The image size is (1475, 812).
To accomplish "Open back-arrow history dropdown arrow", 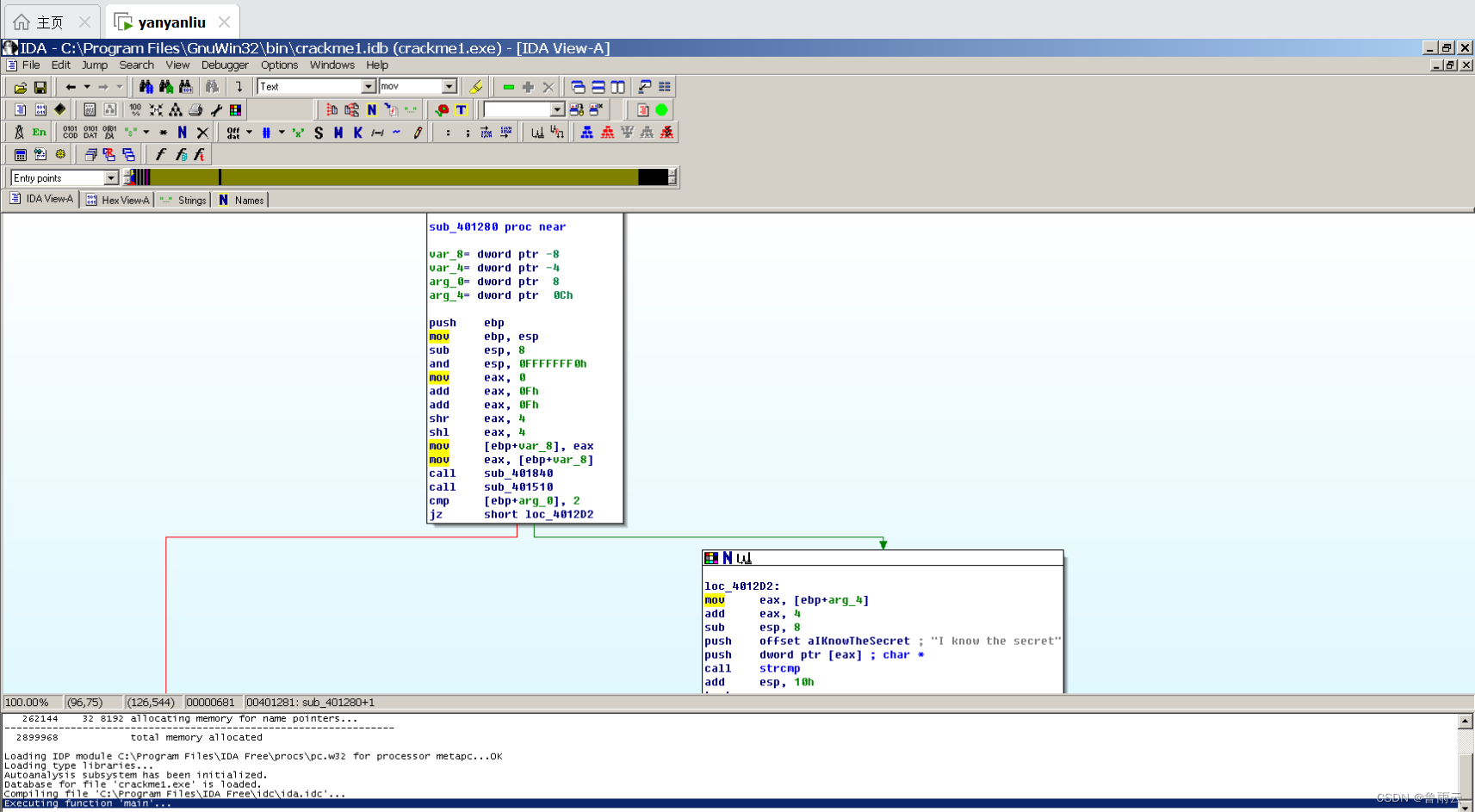I will pos(87,87).
